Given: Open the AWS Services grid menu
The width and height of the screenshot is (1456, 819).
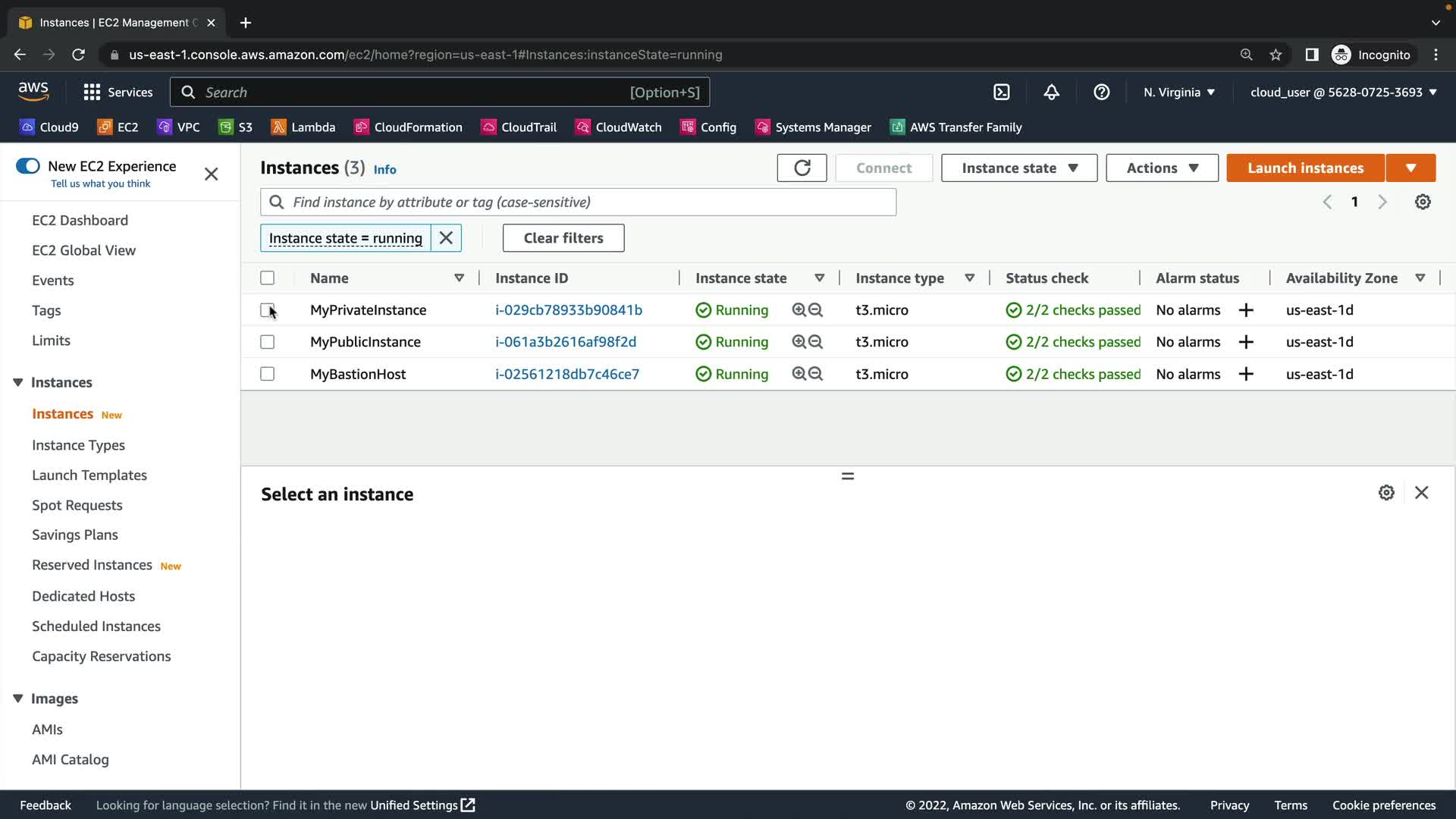Looking at the screenshot, I should (92, 93).
